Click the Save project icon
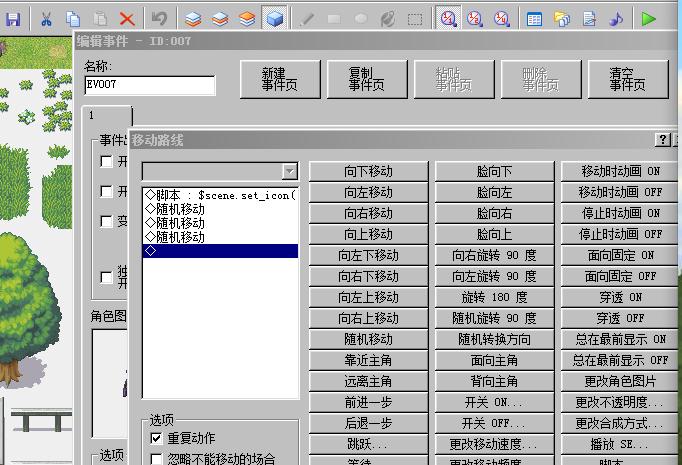Image resolution: width=682 pixels, height=465 pixels. [x=13, y=19]
